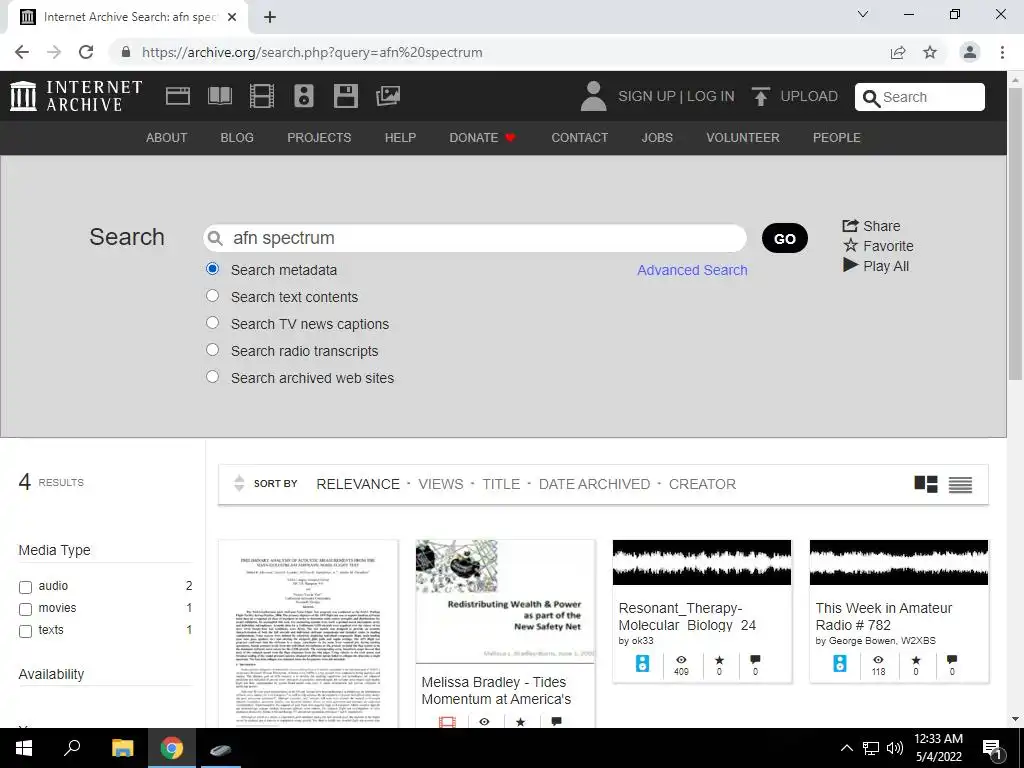Image resolution: width=1024 pixels, height=768 pixels.
Task: Check the audio media type filter
Action: coord(25,587)
